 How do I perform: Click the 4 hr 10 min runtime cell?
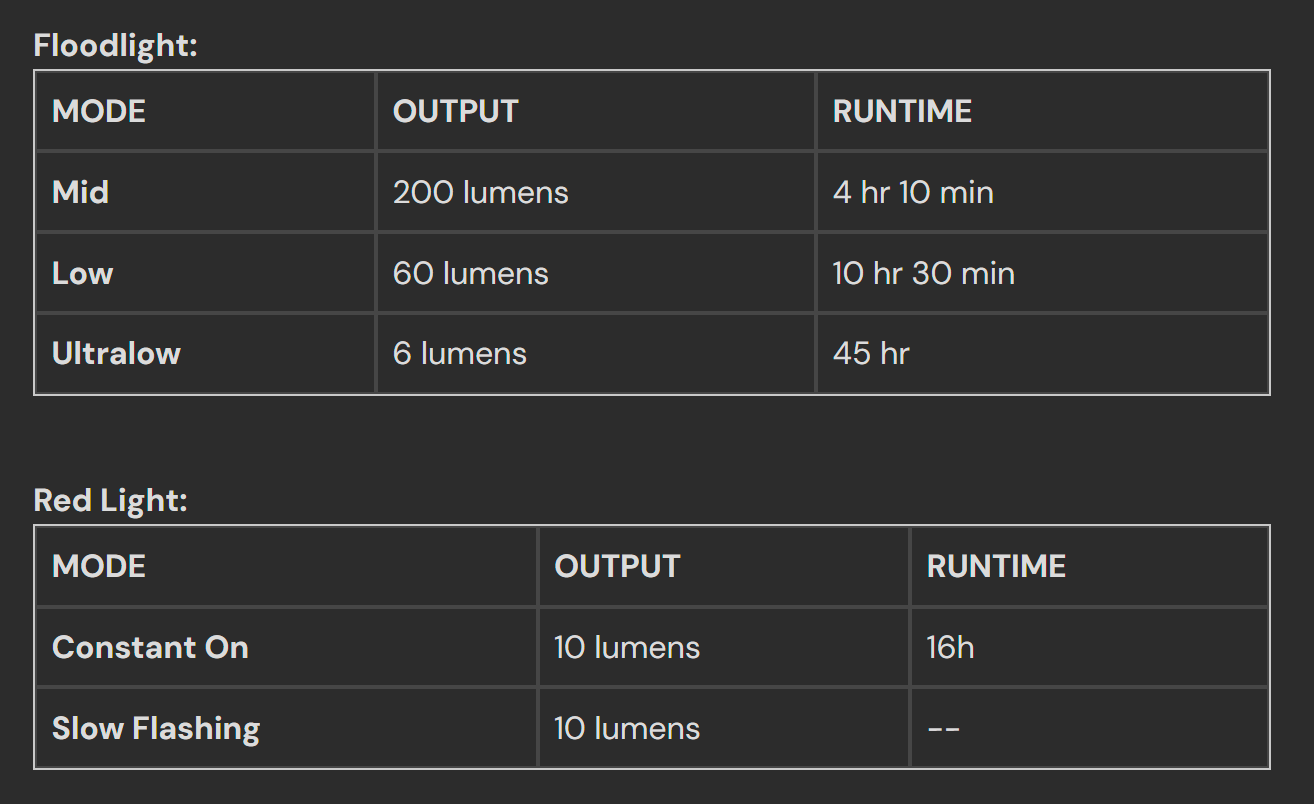[1042, 192]
